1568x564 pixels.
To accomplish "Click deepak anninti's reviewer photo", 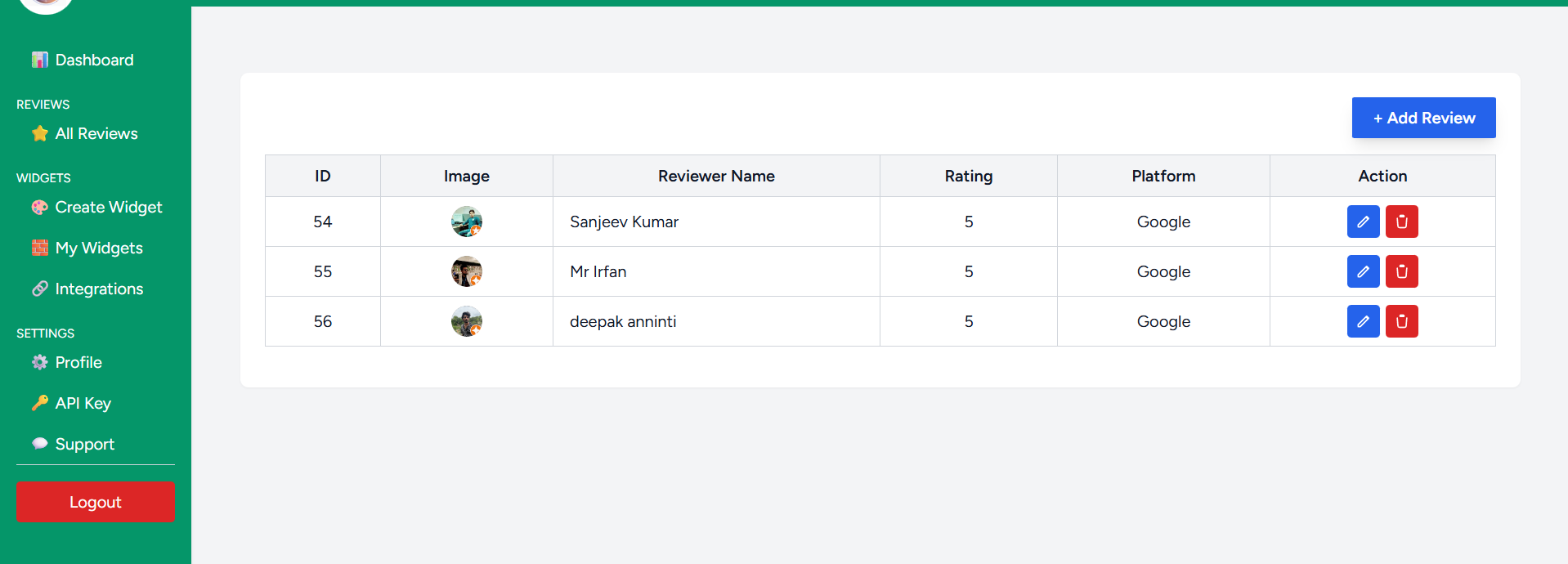I will coord(466,321).
